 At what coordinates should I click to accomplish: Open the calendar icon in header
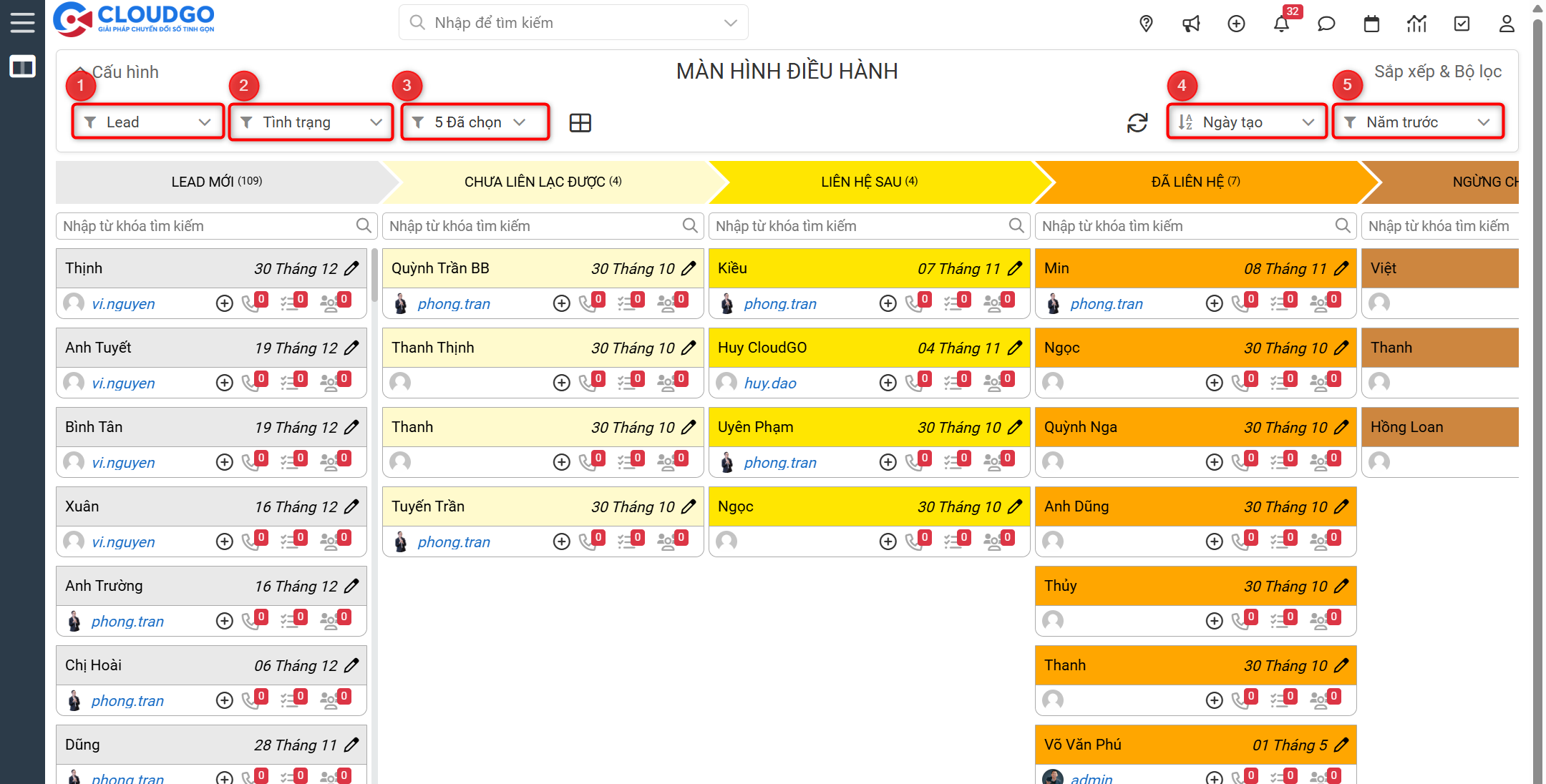(1371, 24)
